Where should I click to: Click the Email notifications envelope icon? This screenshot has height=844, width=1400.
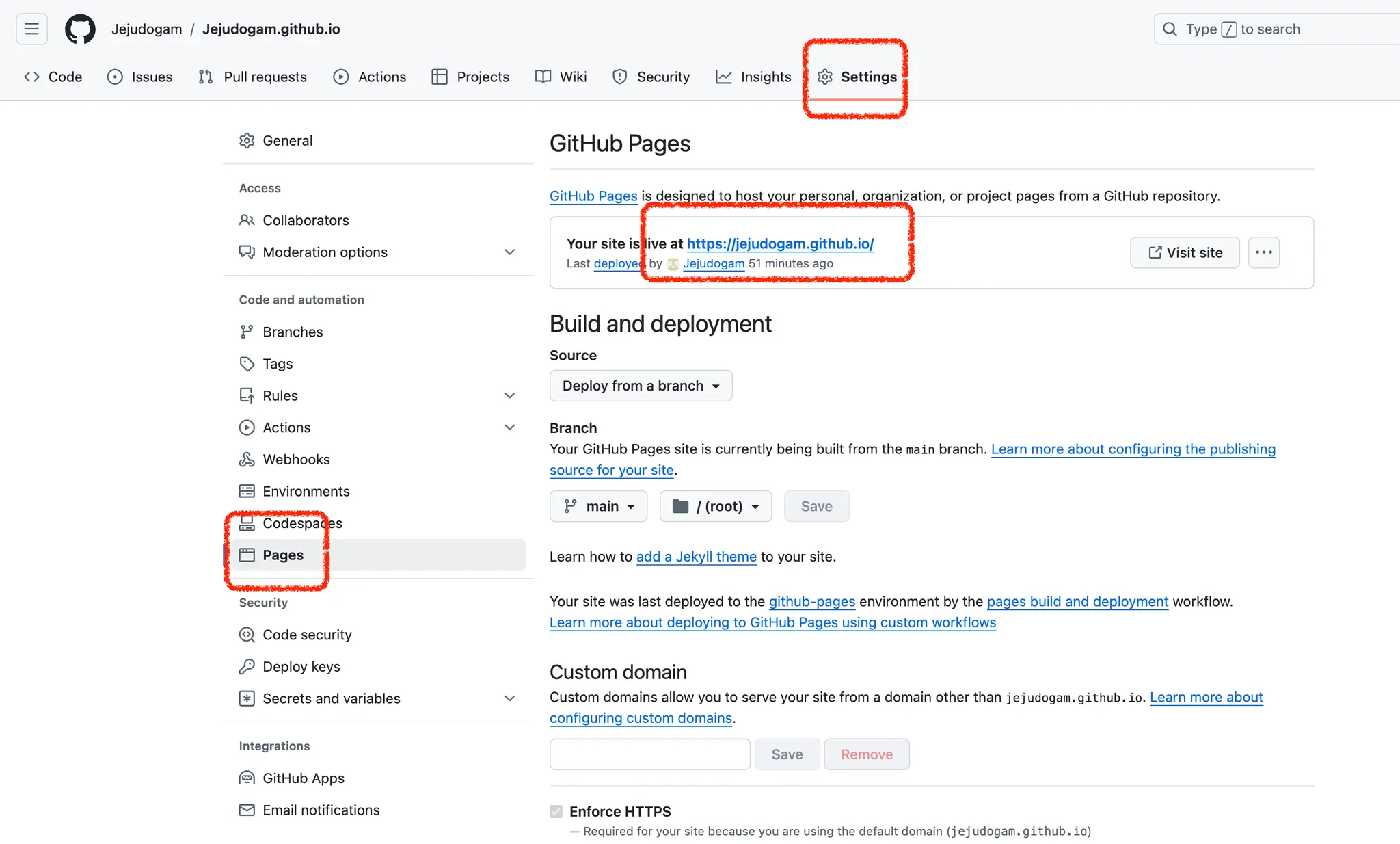coord(247,810)
